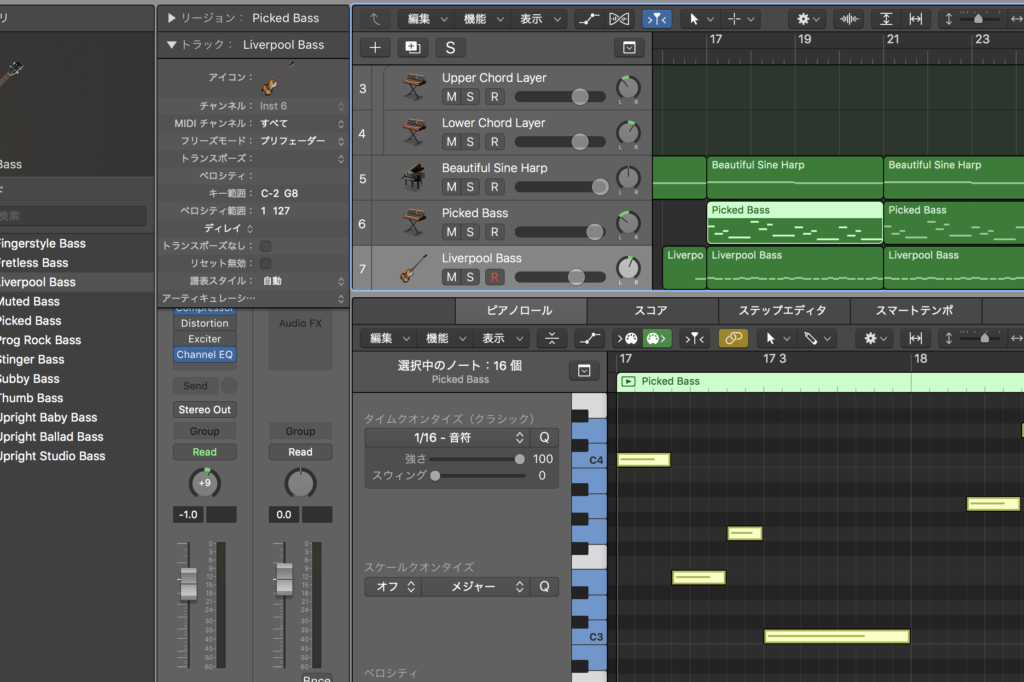
Task: Open the 譜表スタイル dropdown
Action: pyautogui.click(x=301, y=282)
